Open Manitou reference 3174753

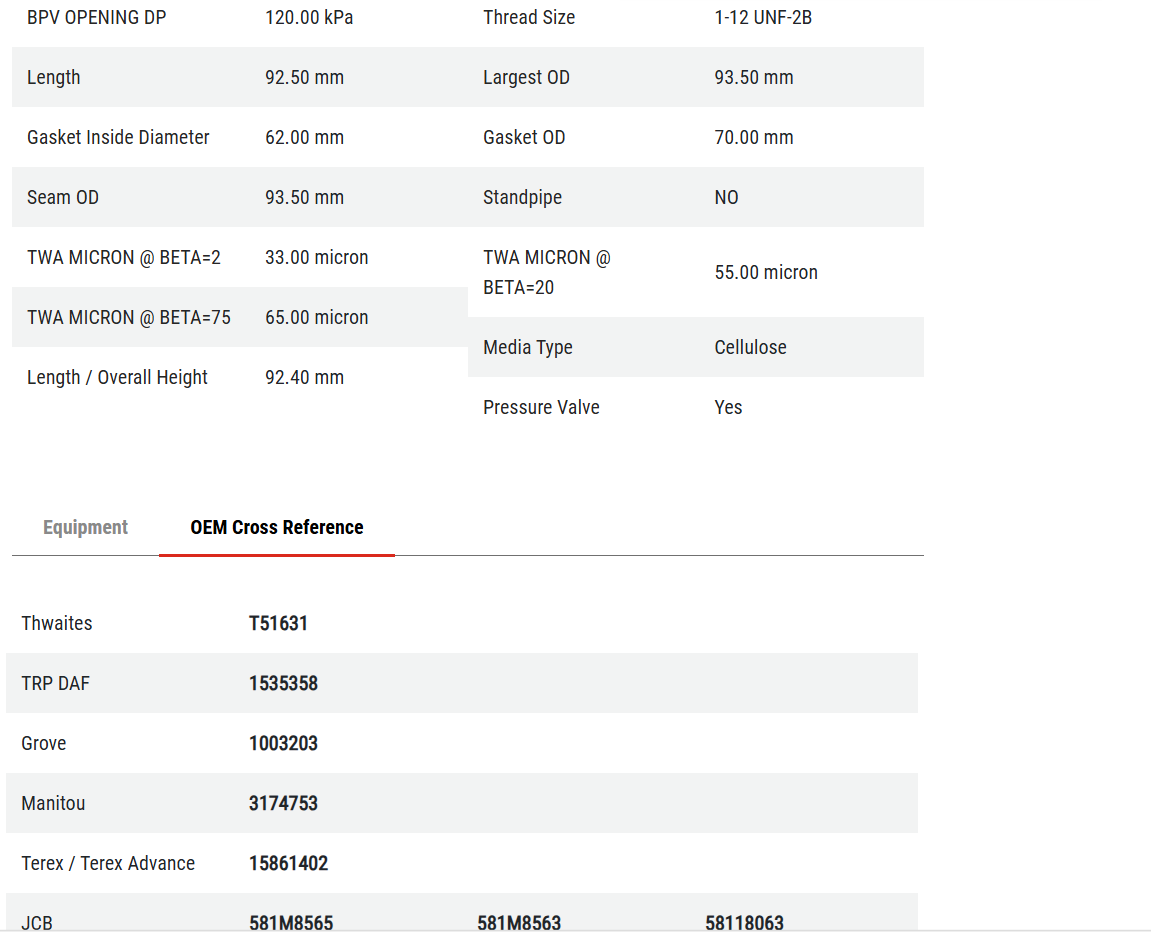[x=283, y=804]
